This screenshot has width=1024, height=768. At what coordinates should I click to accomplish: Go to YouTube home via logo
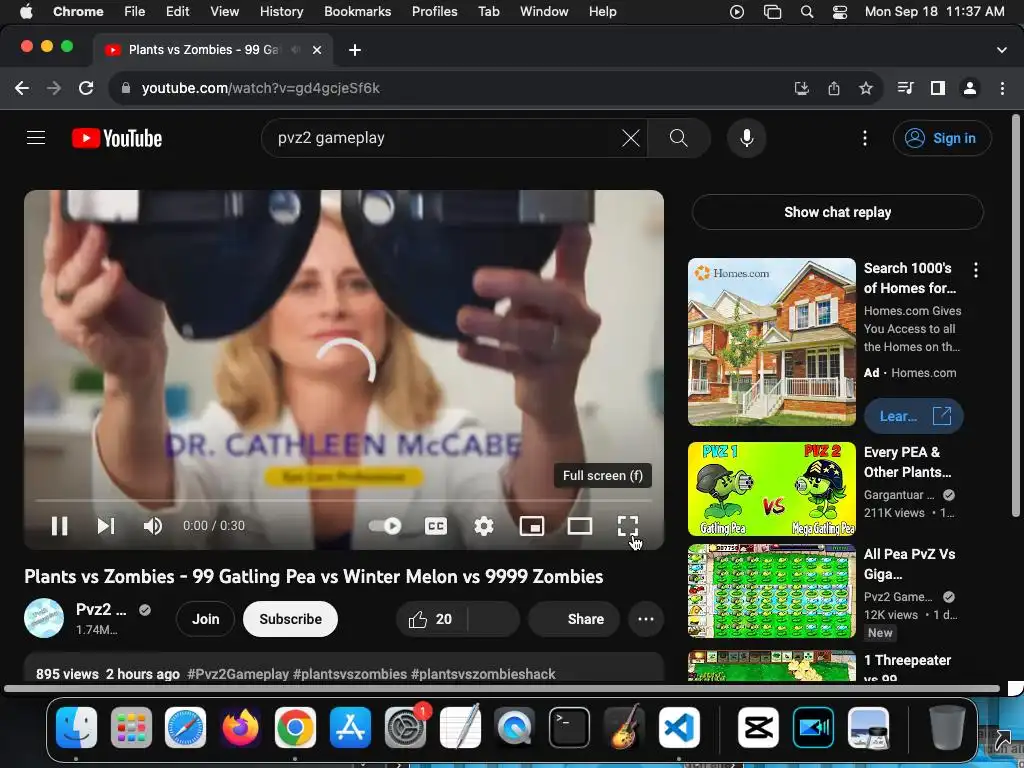pyautogui.click(x=117, y=138)
